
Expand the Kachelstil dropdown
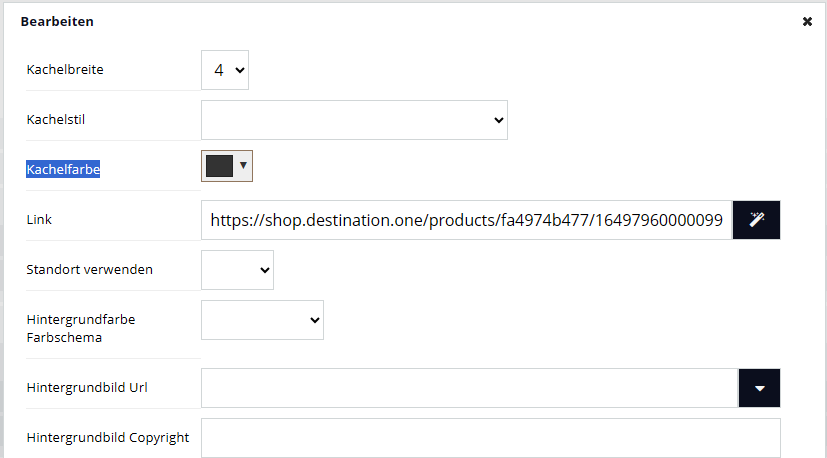354,120
